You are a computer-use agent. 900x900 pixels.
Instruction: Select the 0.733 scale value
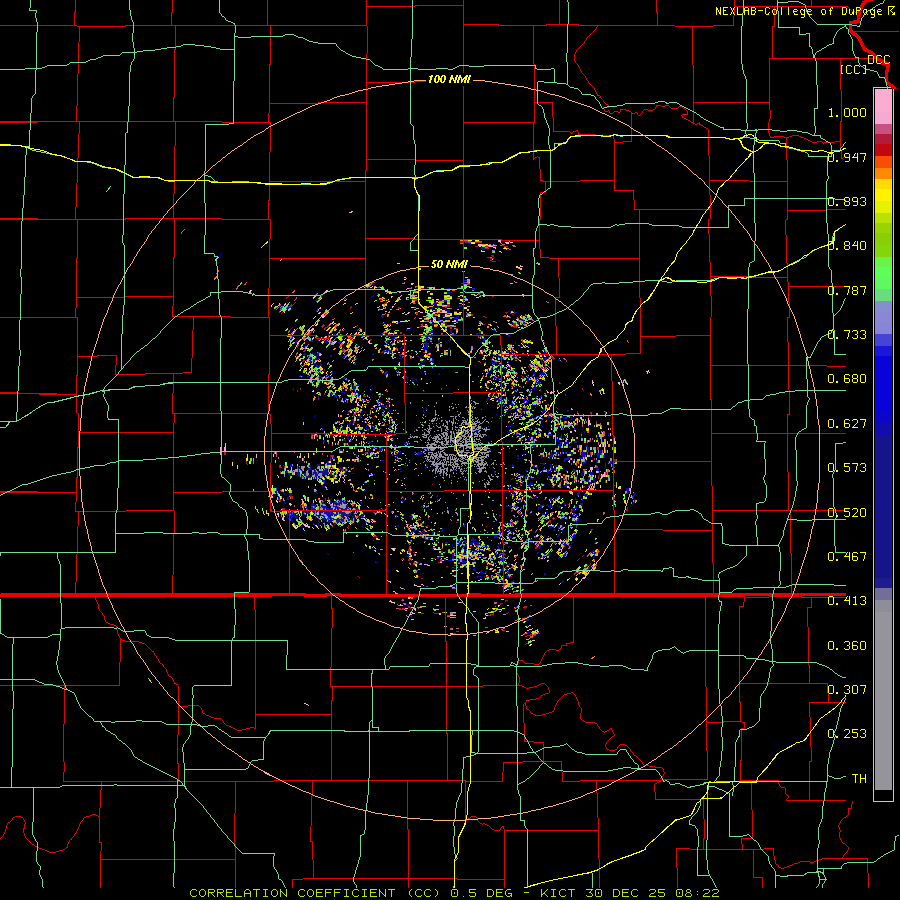tap(847, 335)
